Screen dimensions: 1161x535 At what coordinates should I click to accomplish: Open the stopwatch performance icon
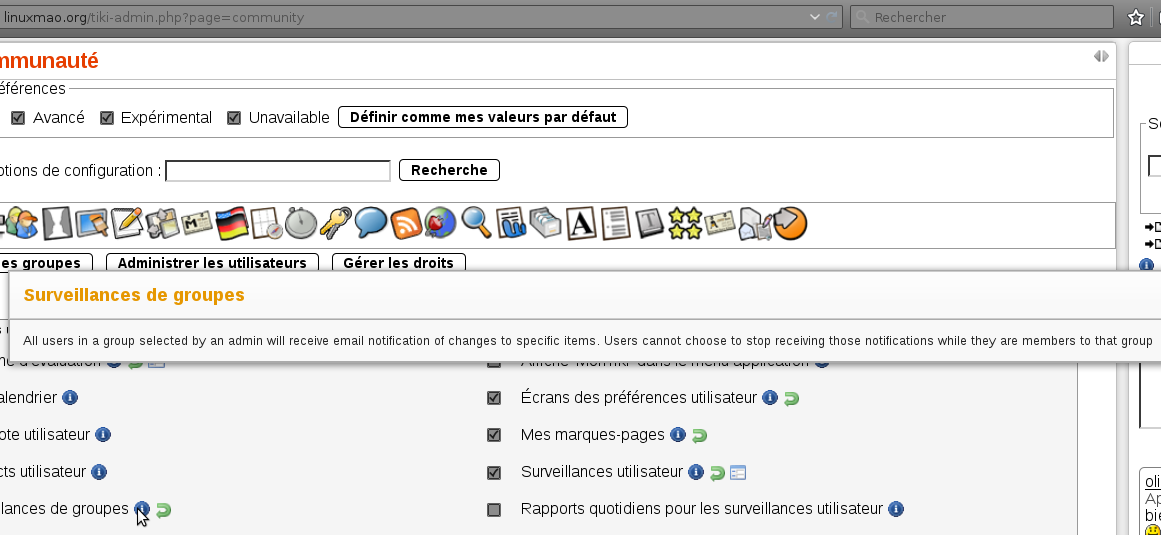click(x=300, y=223)
